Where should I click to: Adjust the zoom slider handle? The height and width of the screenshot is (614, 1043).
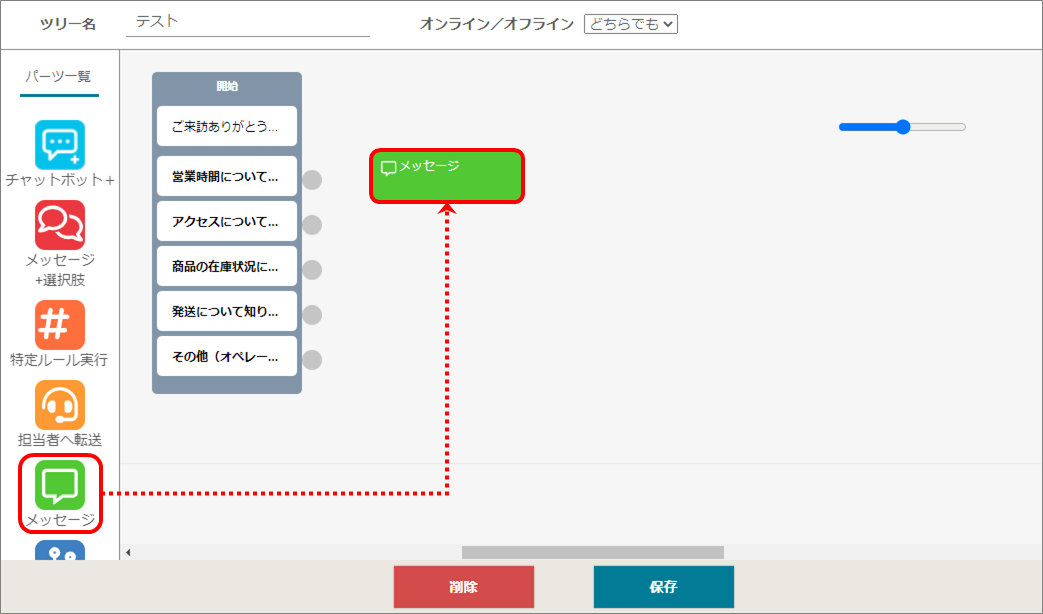(x=903, y=127)
